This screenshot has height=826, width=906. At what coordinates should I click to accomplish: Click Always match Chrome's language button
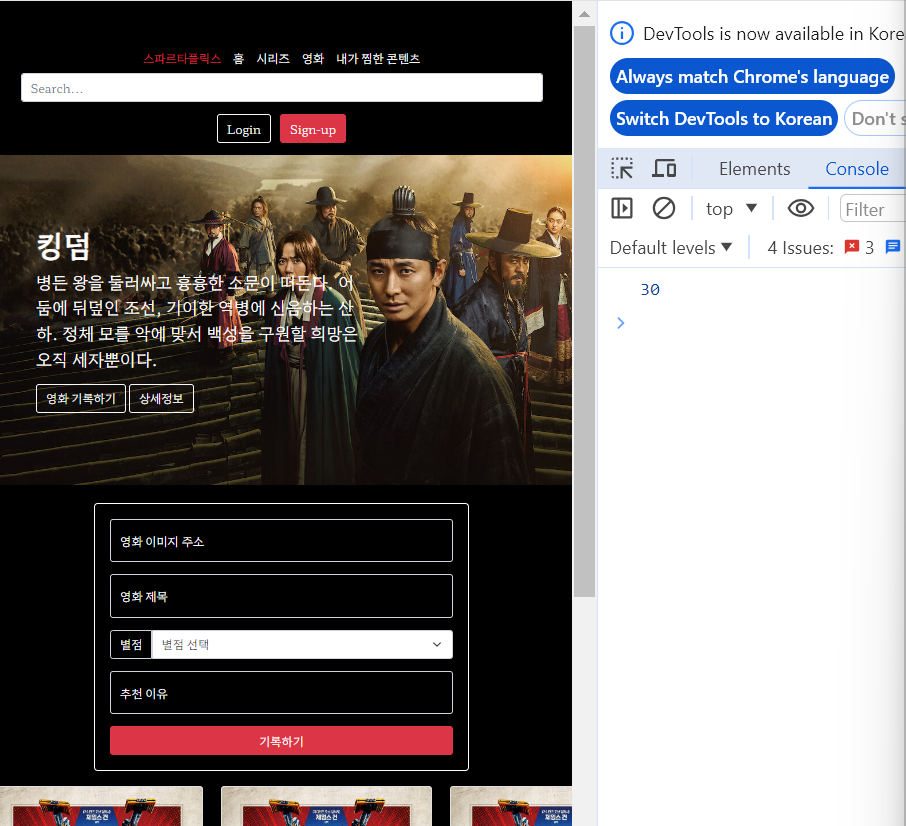coord(752,76)
